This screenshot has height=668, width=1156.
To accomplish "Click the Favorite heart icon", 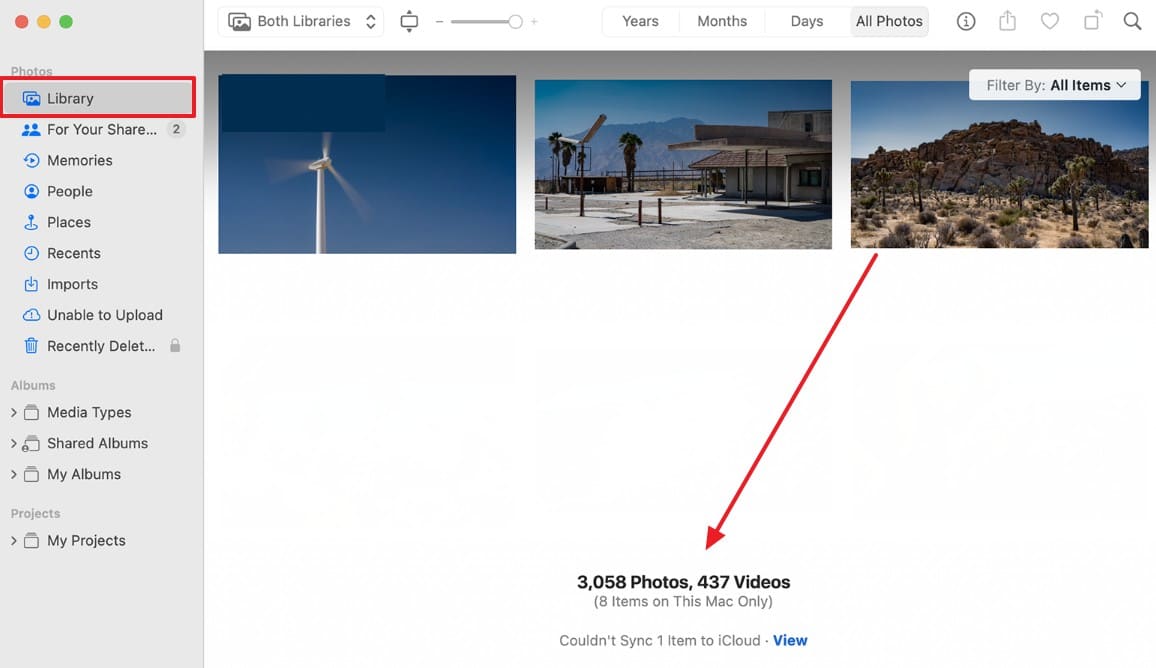I will coord(1050,21).
